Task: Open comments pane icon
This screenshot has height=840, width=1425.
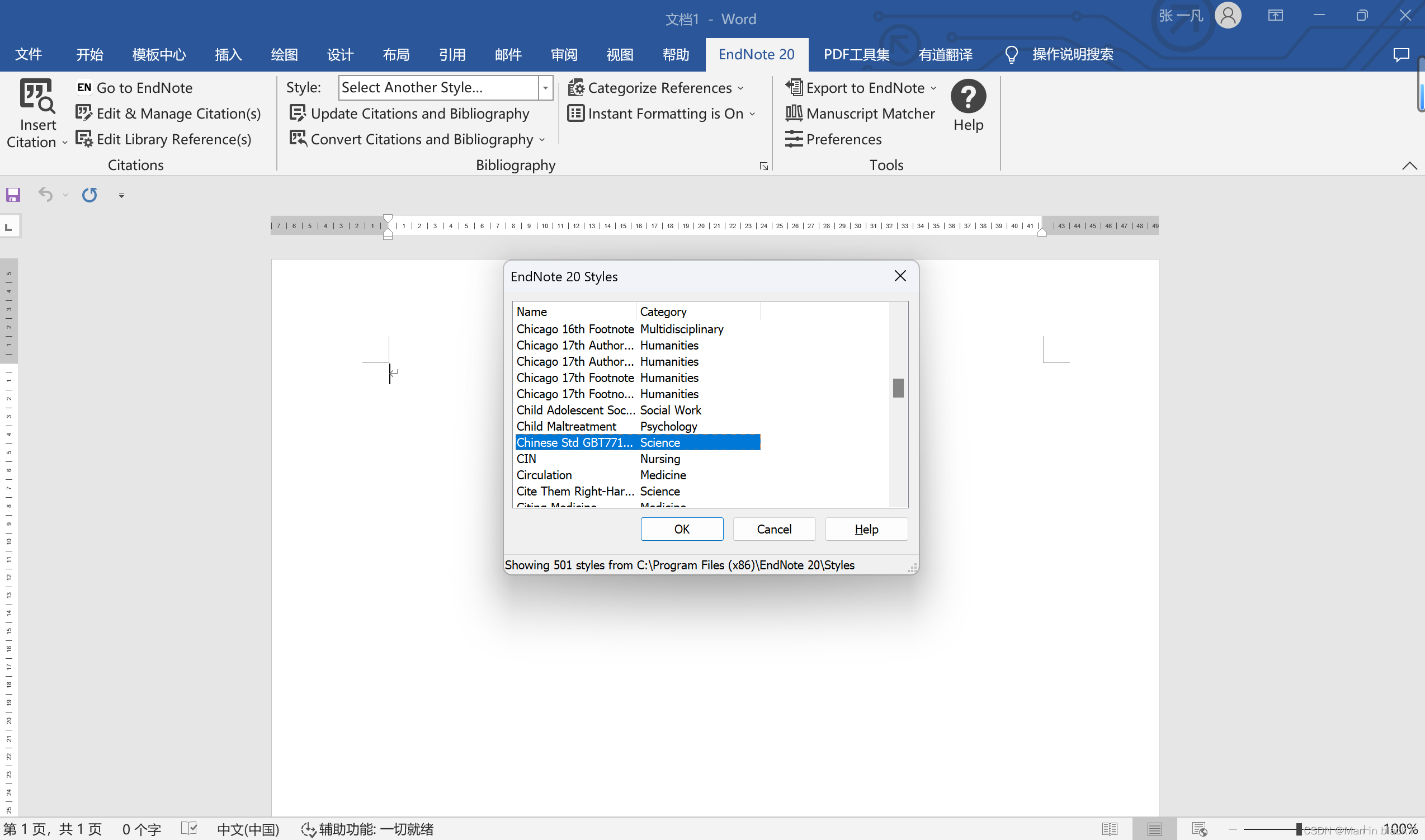Action: click(x=1400, y=54)
